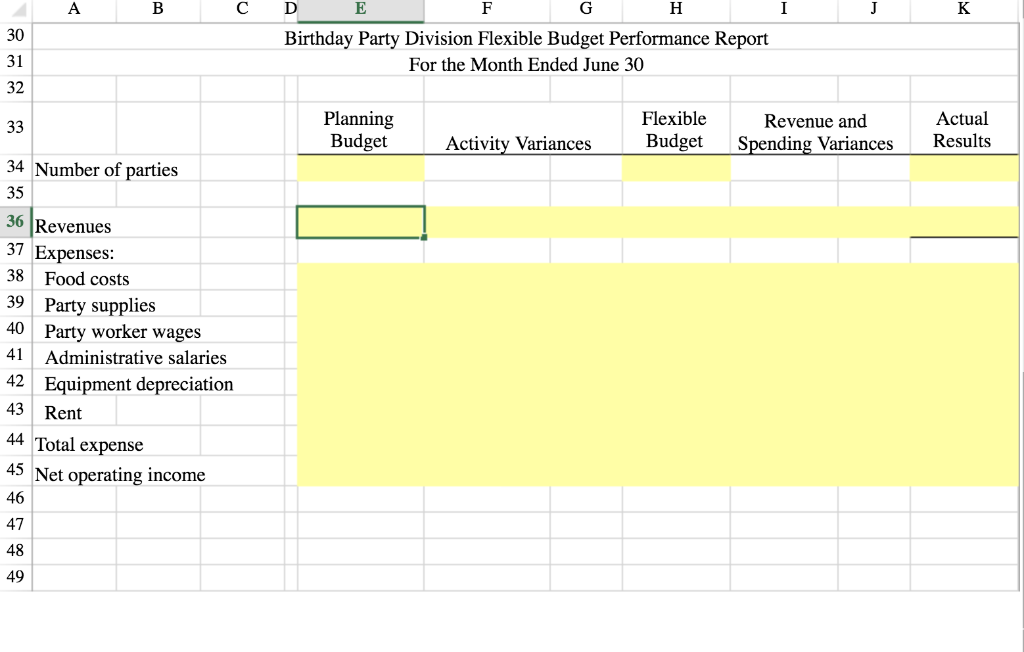Viewport: 1024px width, 652px height.
Task: Select row 30 header
Action: (16, 36)
